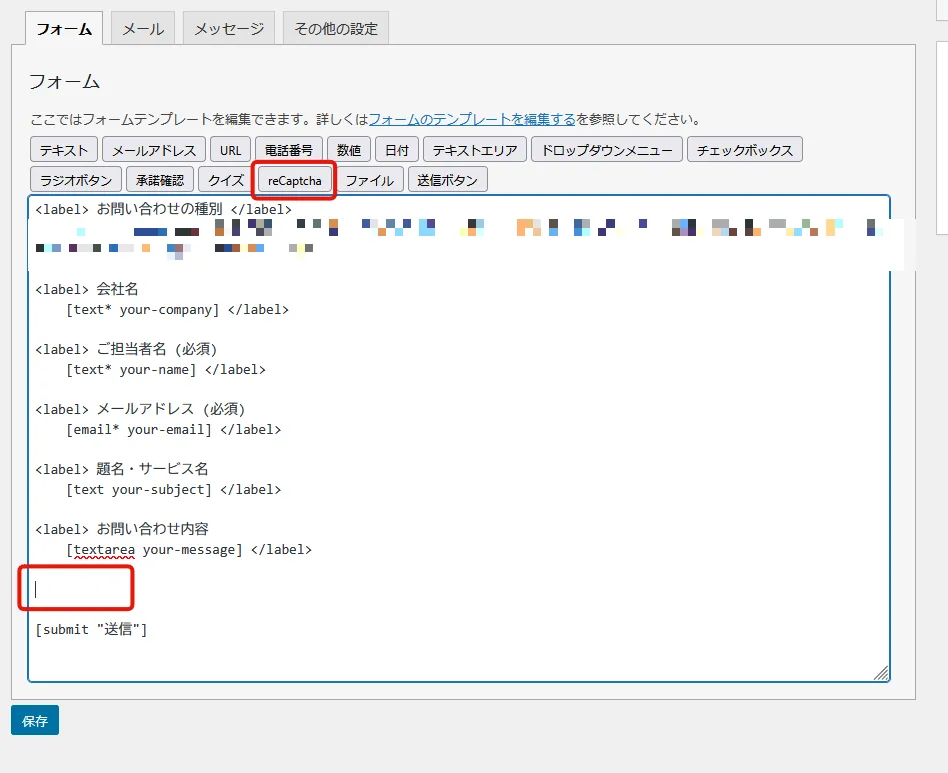Add a 日付 field tag

397,150
